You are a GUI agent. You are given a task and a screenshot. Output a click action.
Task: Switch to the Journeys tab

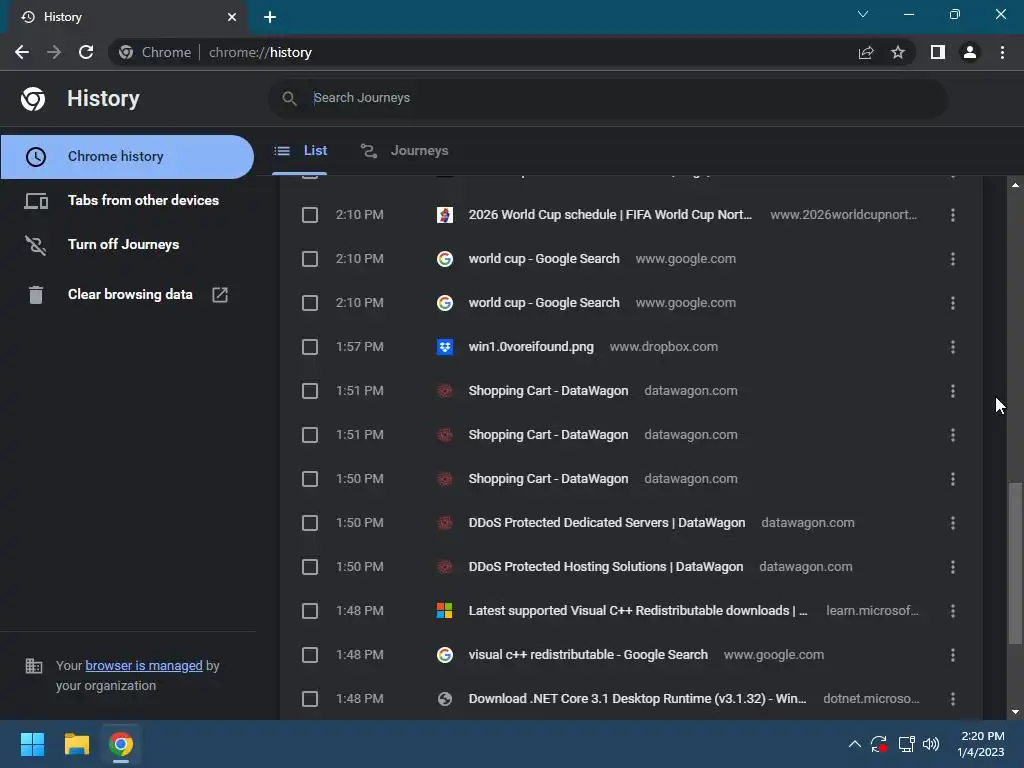point(405,151)
